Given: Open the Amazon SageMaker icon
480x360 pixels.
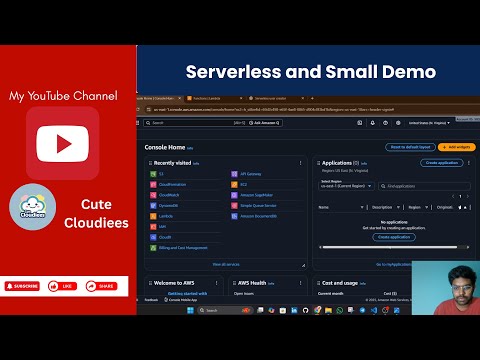Looking at the screenshot, I should 234,195.
